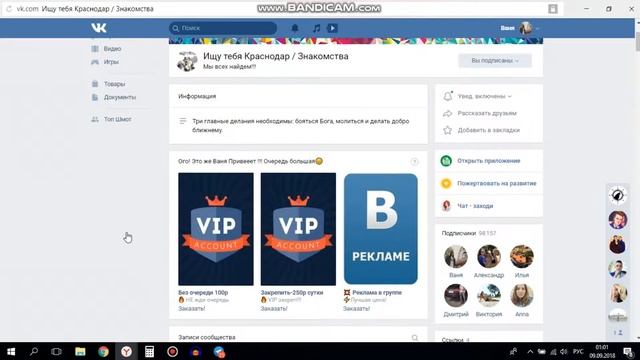Expand the Увед. включены notifications dropdown
The width and height of the screenshot is (640, 360).
click(x=484, y=96)
